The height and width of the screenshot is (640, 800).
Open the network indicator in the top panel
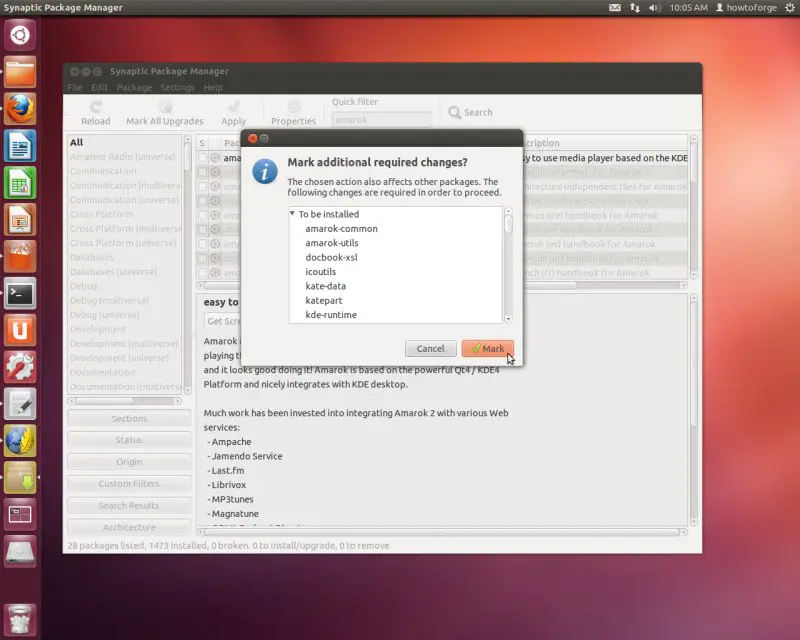(x=635, y=8)
